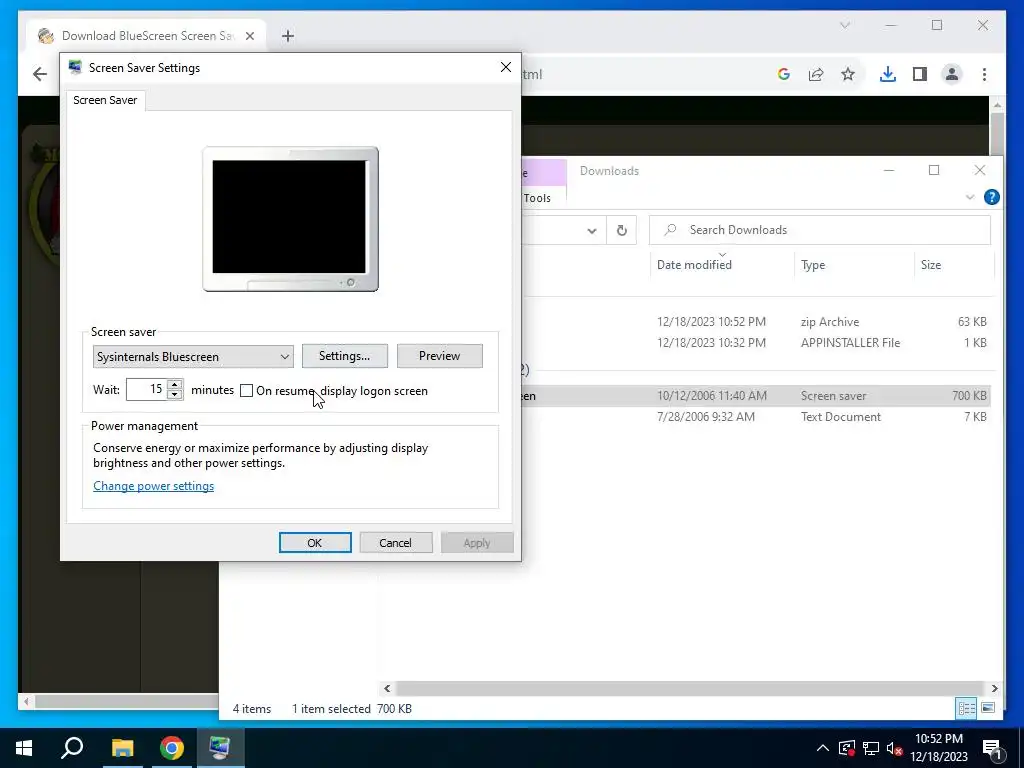Confirm the dialog with OK
This screenshot has height=768, width=1024.
[315, 543]
